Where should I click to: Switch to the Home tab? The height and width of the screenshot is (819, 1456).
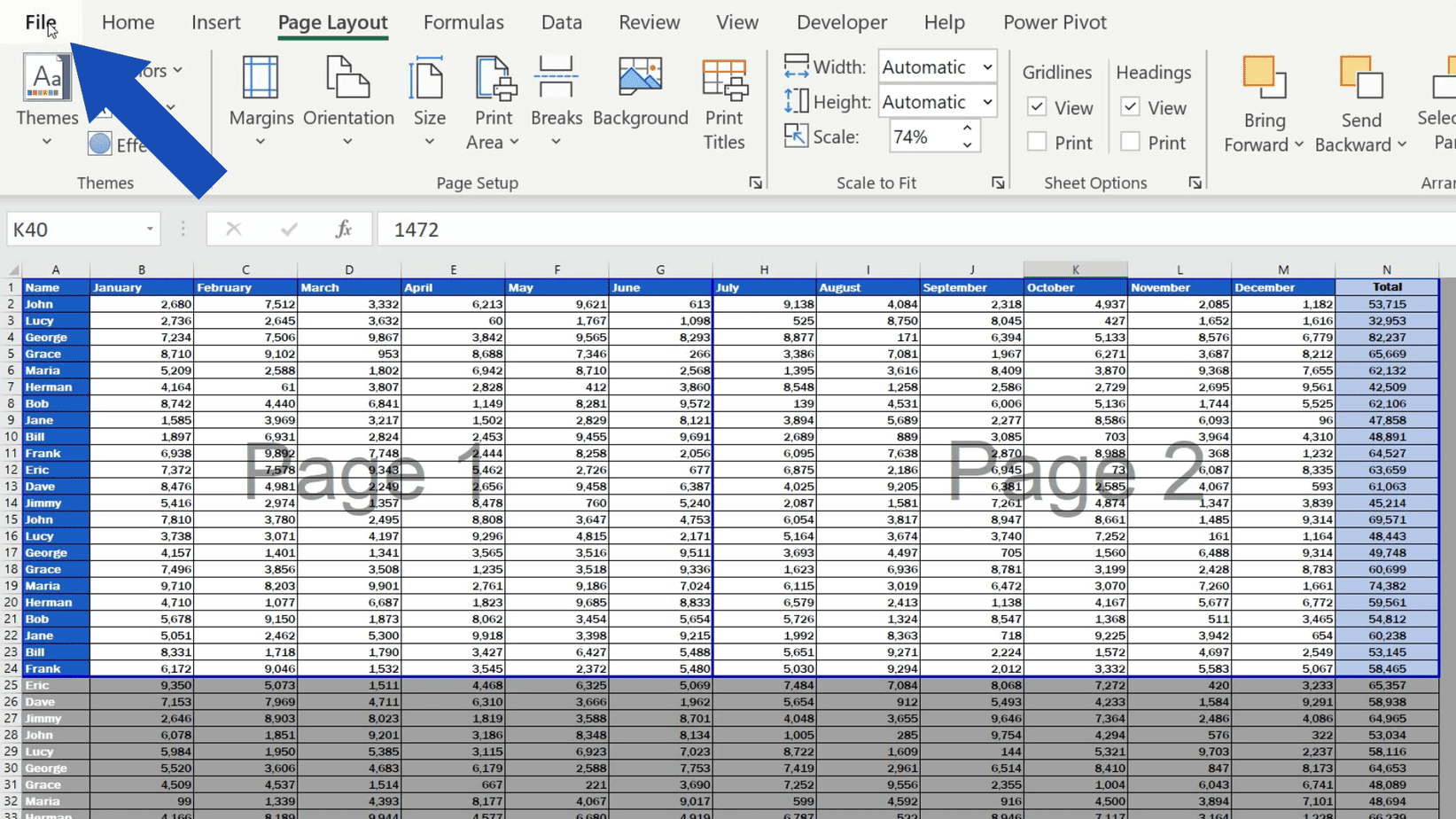128,22
